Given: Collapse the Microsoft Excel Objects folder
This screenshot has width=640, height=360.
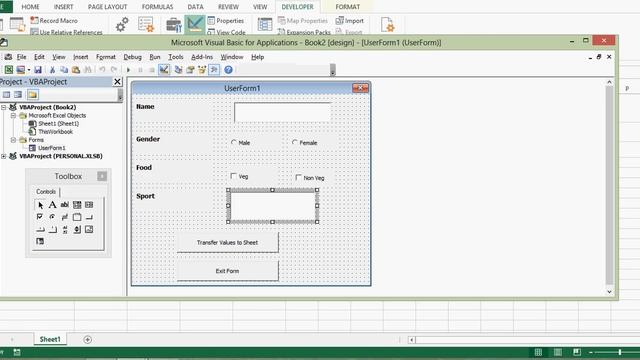Looking at the screenshot, I should (13, 116).
